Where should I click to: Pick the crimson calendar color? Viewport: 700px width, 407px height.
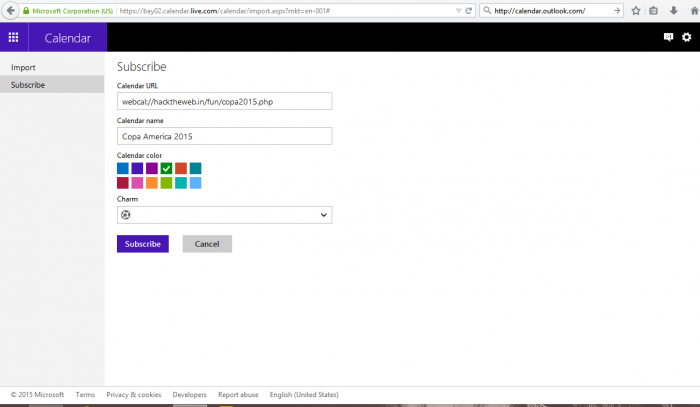[123, 183]
